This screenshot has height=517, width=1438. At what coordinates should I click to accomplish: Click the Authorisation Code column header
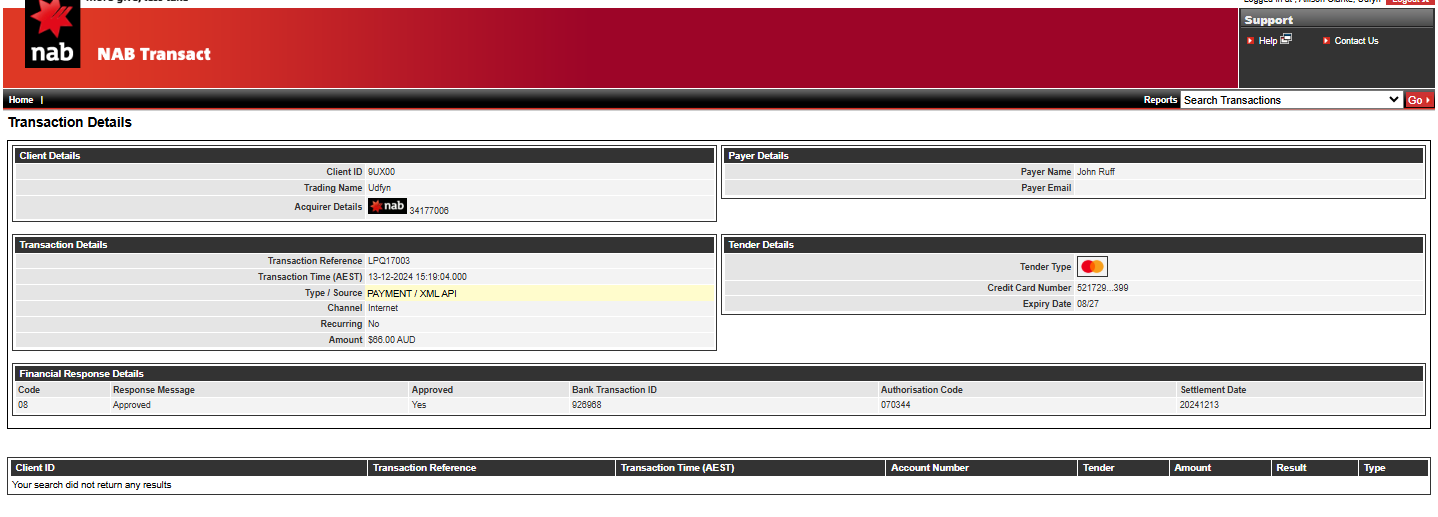pos(922,390)
